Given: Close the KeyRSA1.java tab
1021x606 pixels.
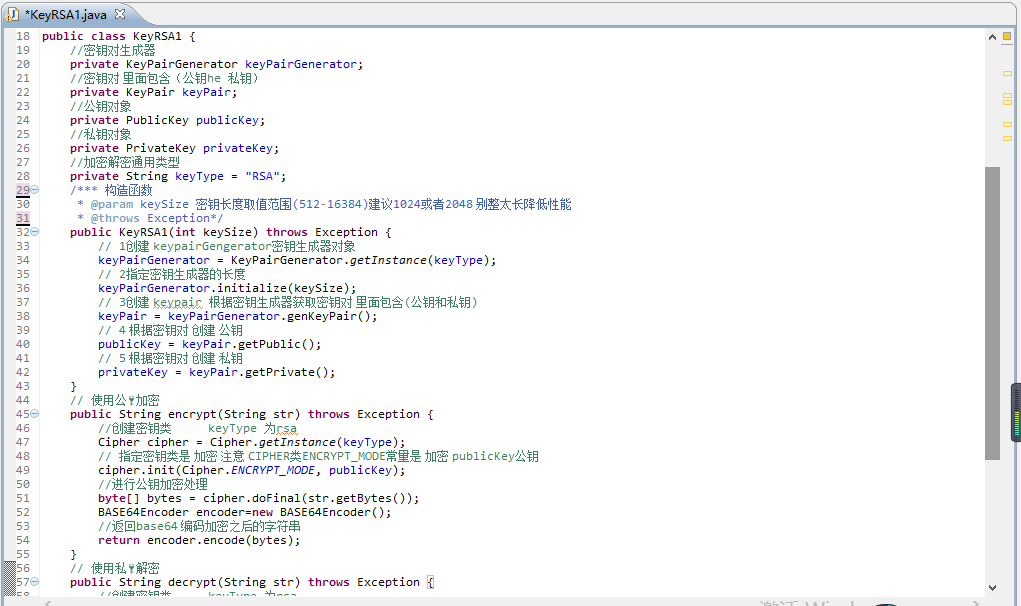Looking at the screenshot, I should 121,14.
